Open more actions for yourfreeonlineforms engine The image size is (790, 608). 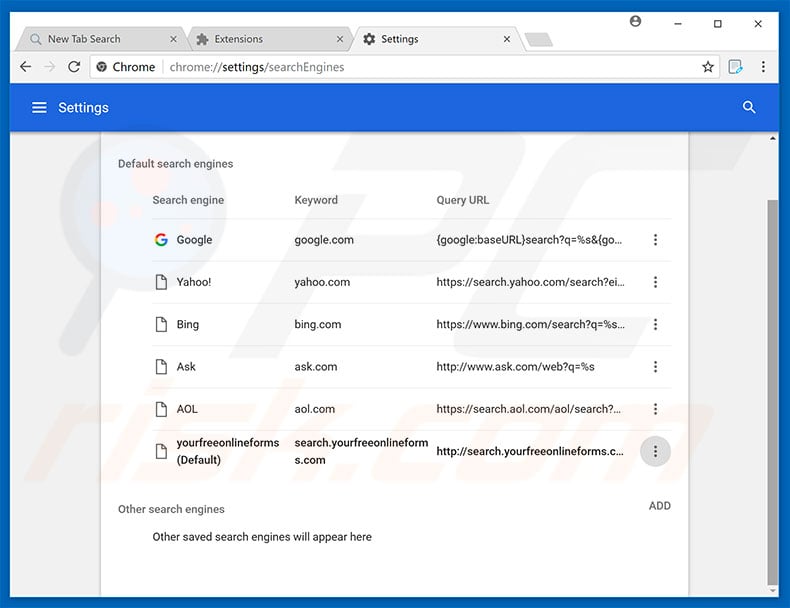[655, 451]
